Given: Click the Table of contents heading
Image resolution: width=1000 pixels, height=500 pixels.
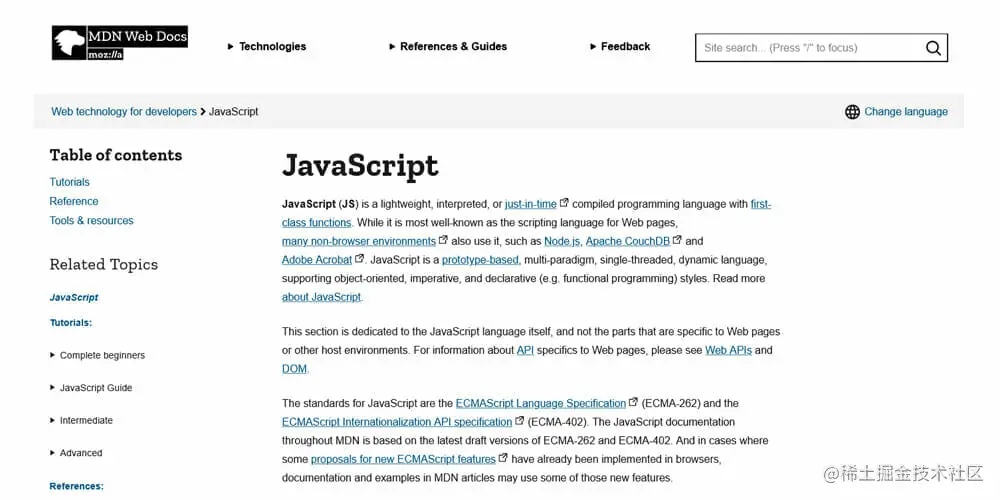Looking at the screenshot, I should pos(115,155).
